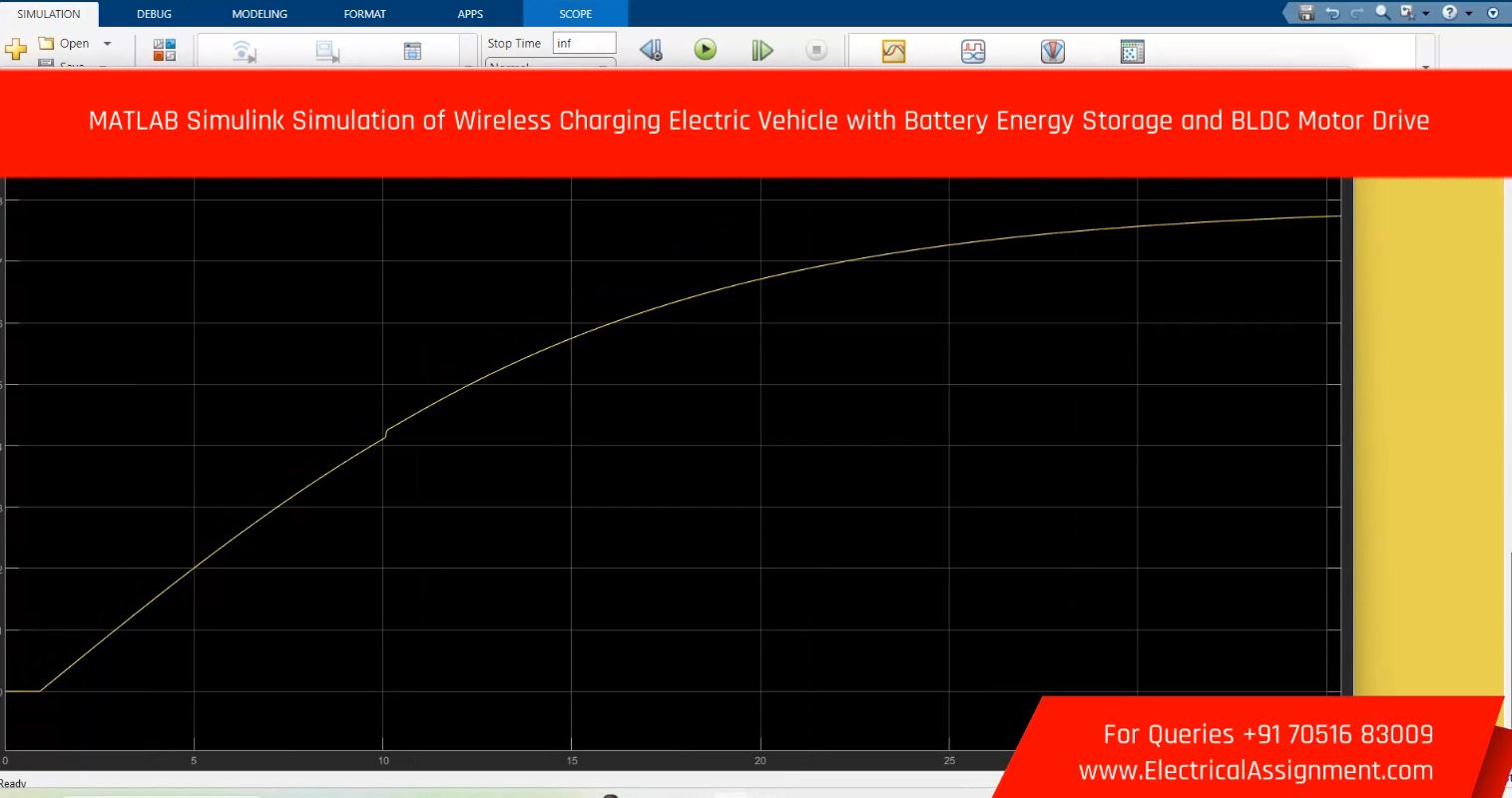This screenshot has height=798, width=1512.
Task: Click the Step Forward button
Action: (x=761, y=50)
